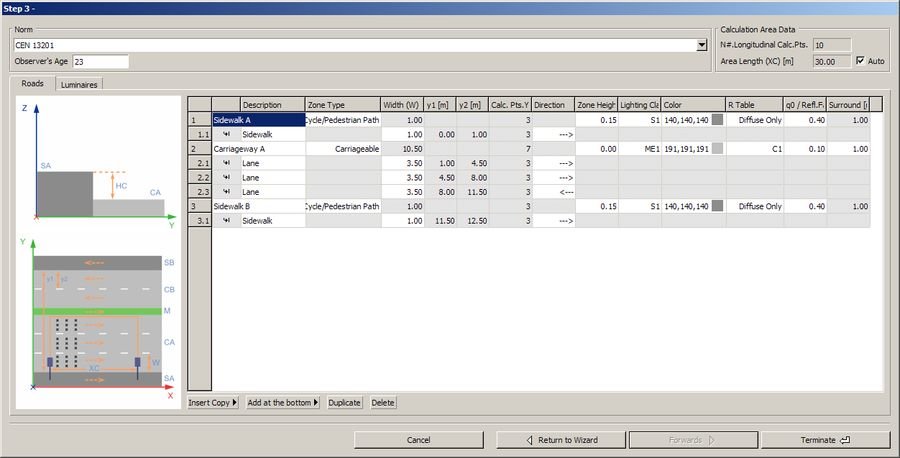The image size is (900, 458).
Task: Select the Sidewalk A description cell
Action: [x=259, y=120]
